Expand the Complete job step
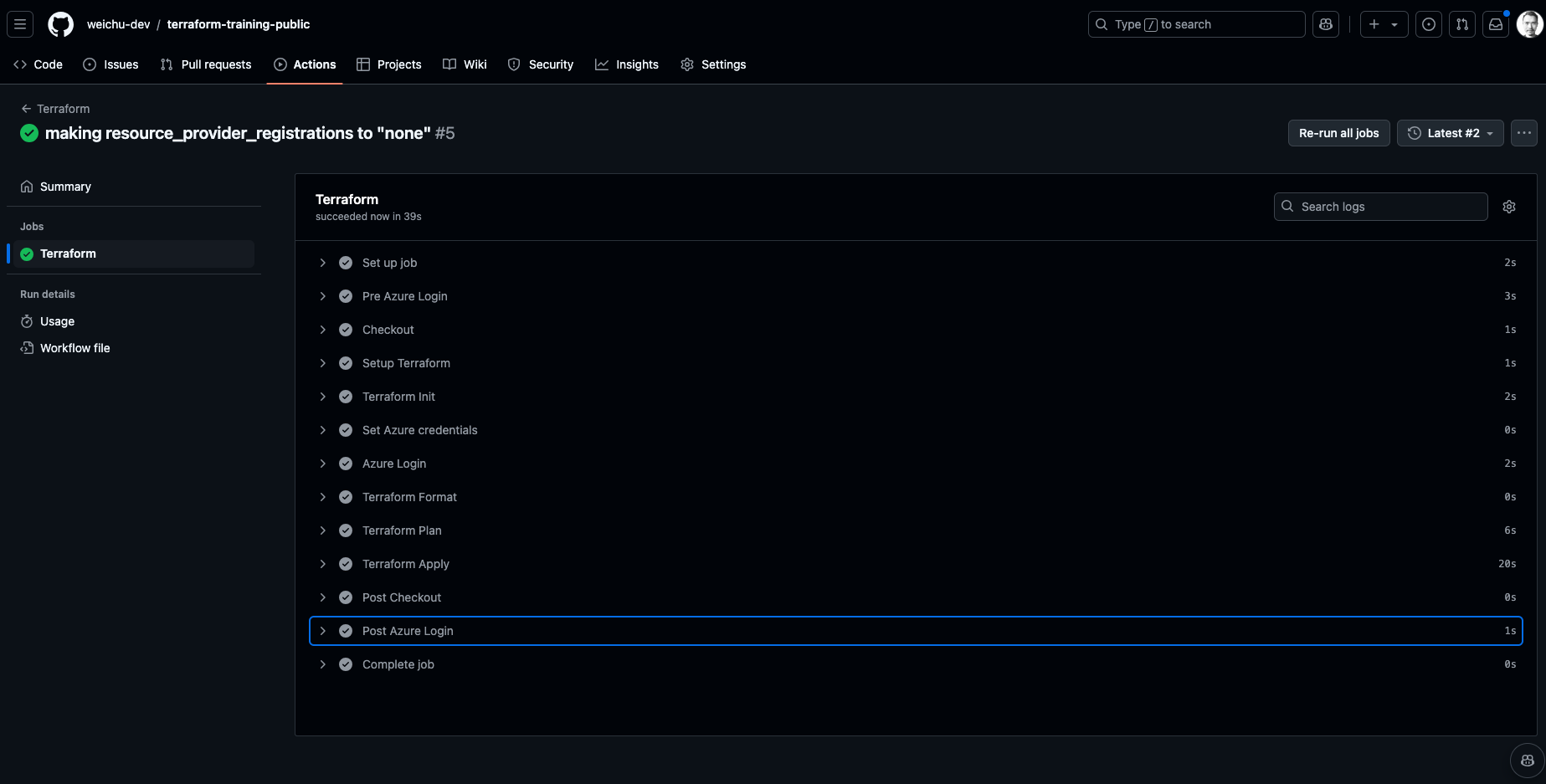Image resolution: width=1546 pixels, height=784 pixels. click(x=916, y=664)
